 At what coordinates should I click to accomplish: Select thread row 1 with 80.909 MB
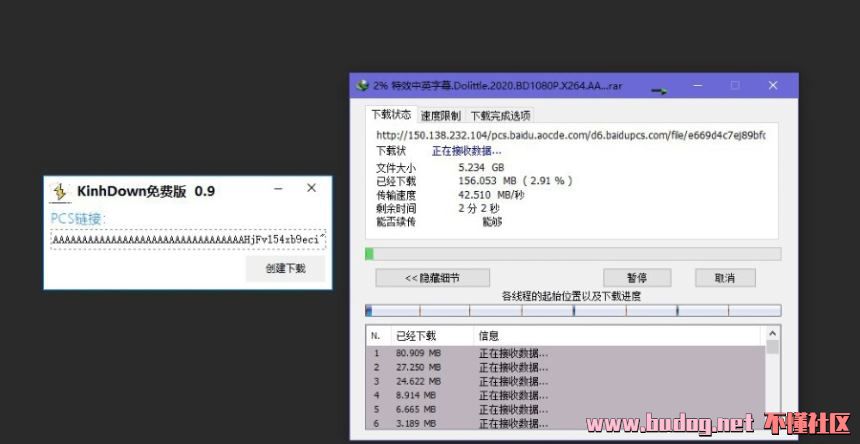[480, 353]
